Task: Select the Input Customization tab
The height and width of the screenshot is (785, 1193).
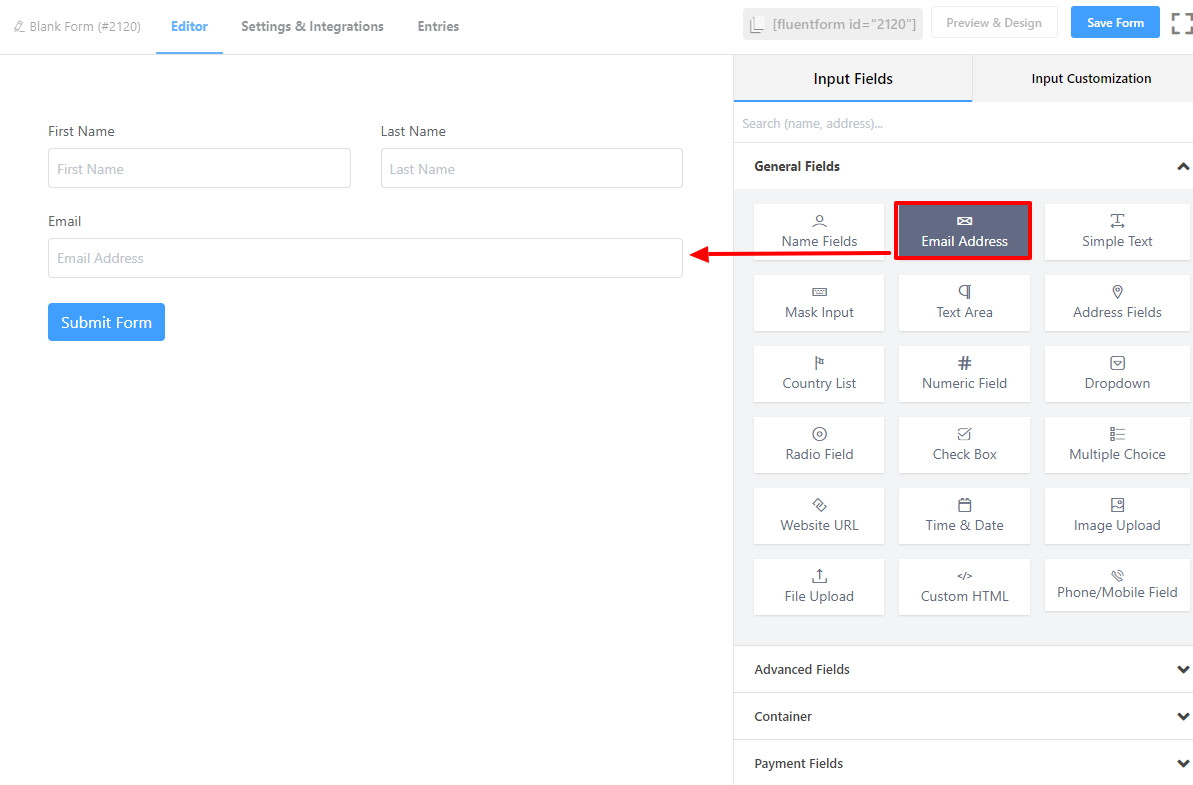Action: [1090, 78]
